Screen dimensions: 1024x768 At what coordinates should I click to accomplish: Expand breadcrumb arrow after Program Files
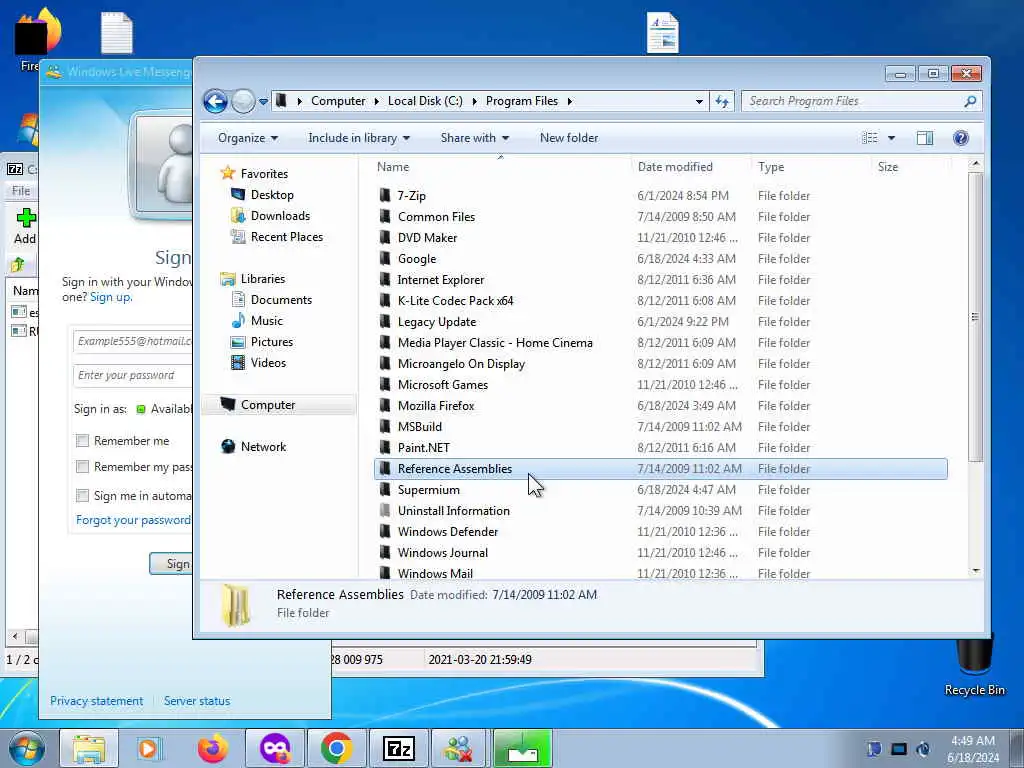click(570, 101)
